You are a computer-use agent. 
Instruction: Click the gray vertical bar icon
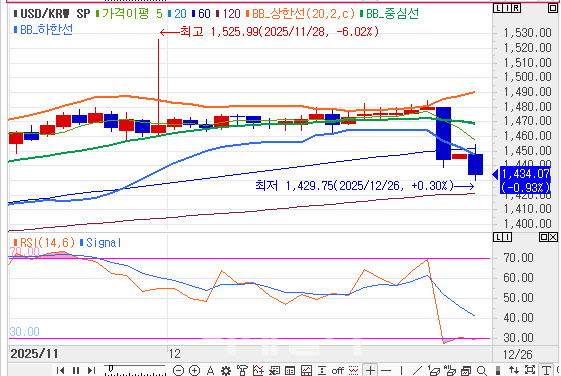click(x=498, y=371)
